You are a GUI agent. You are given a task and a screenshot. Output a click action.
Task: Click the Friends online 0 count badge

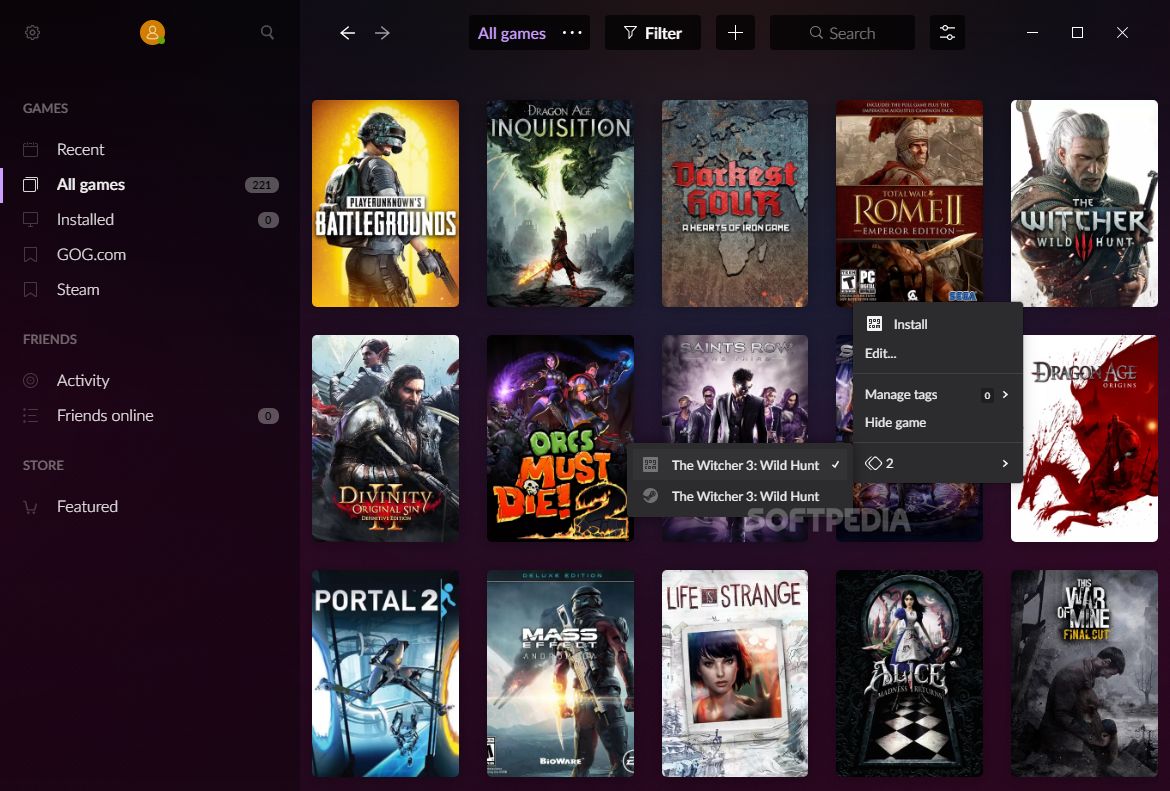268,416
